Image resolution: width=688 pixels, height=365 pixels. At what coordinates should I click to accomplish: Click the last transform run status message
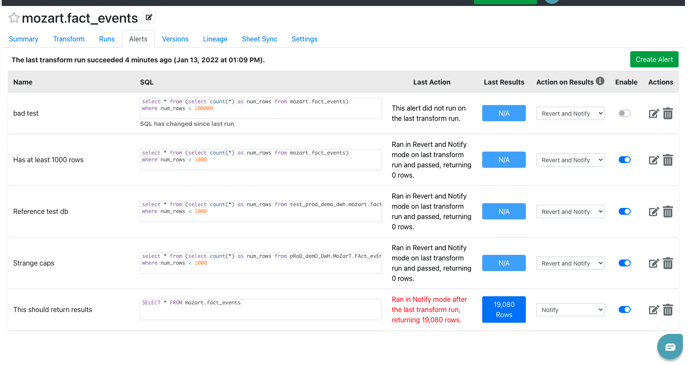pos(138,60)
